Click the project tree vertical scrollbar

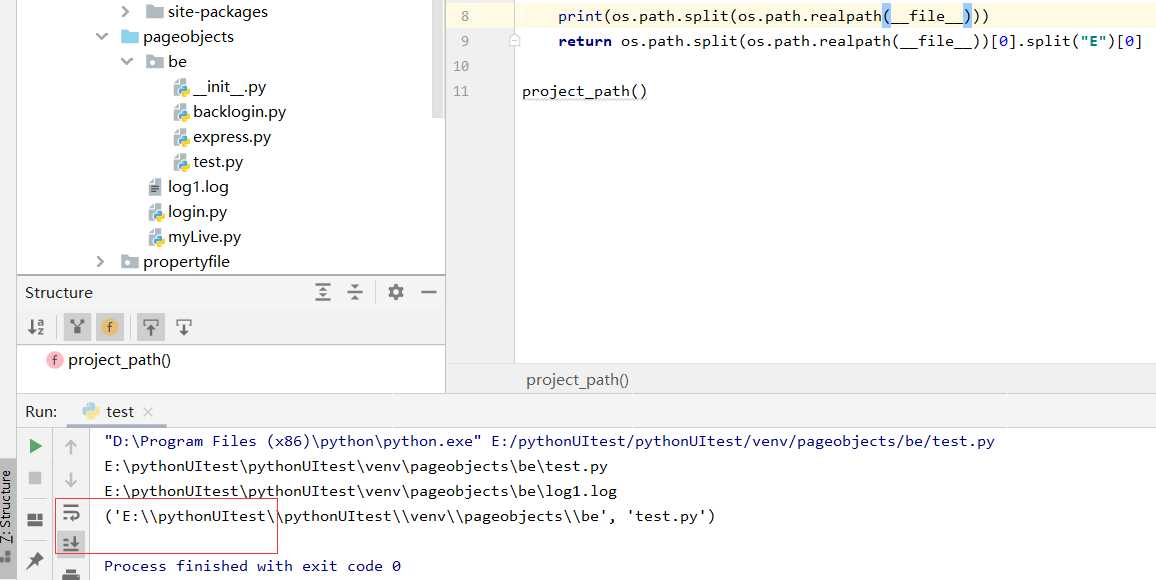(438, 59)
